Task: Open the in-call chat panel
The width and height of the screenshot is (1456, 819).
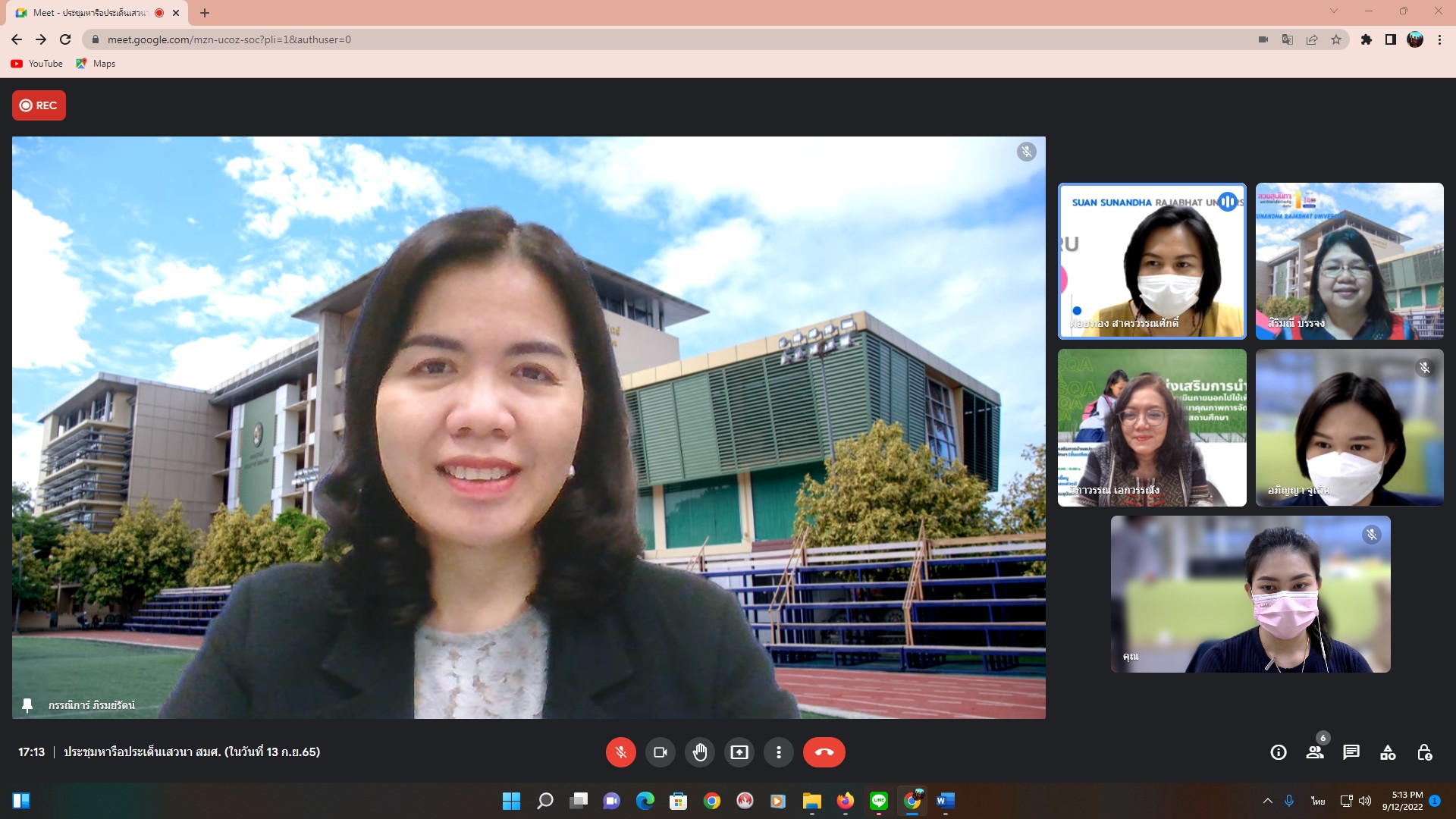Action: point(1351,752)
